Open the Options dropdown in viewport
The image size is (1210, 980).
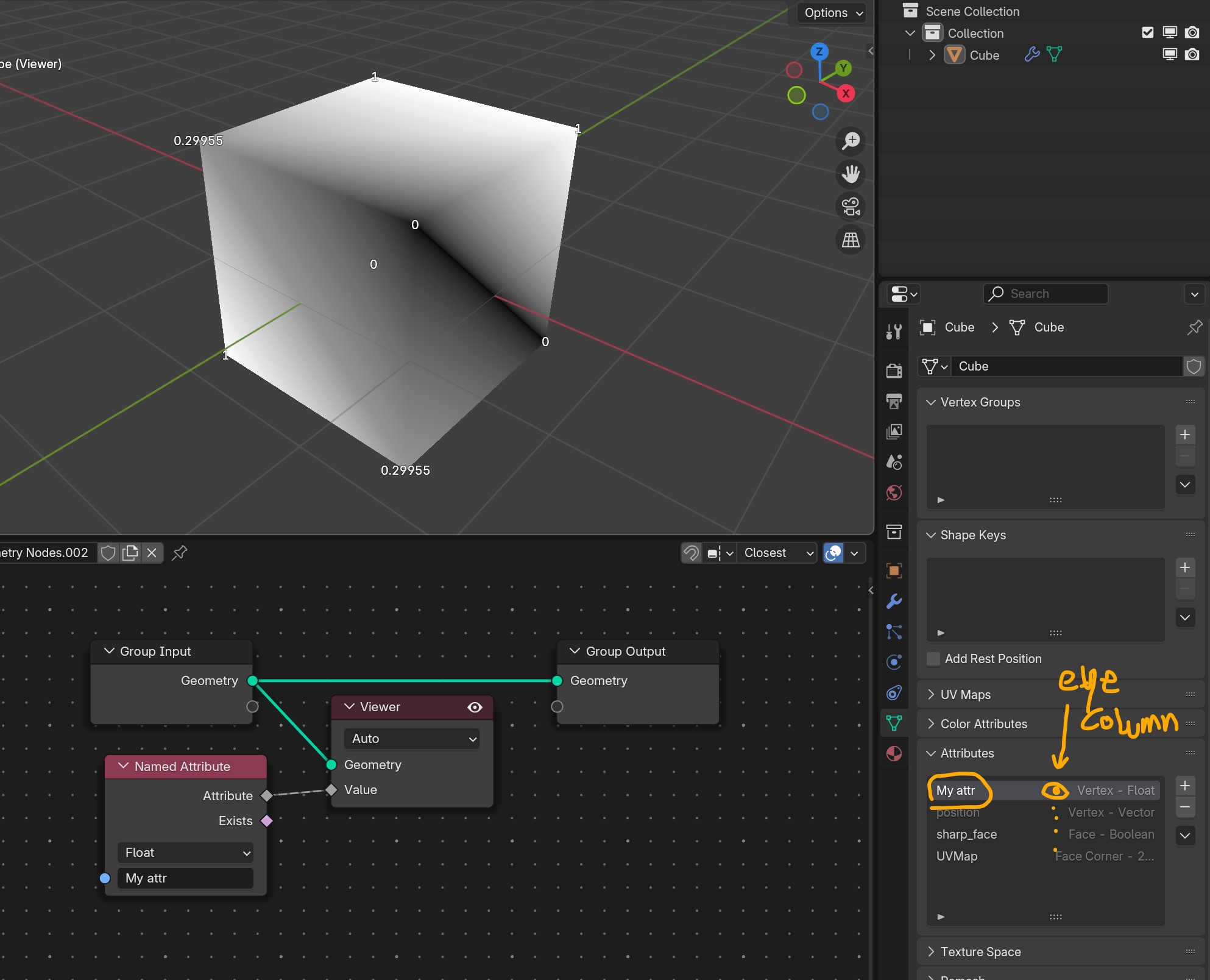coord(832,13)
